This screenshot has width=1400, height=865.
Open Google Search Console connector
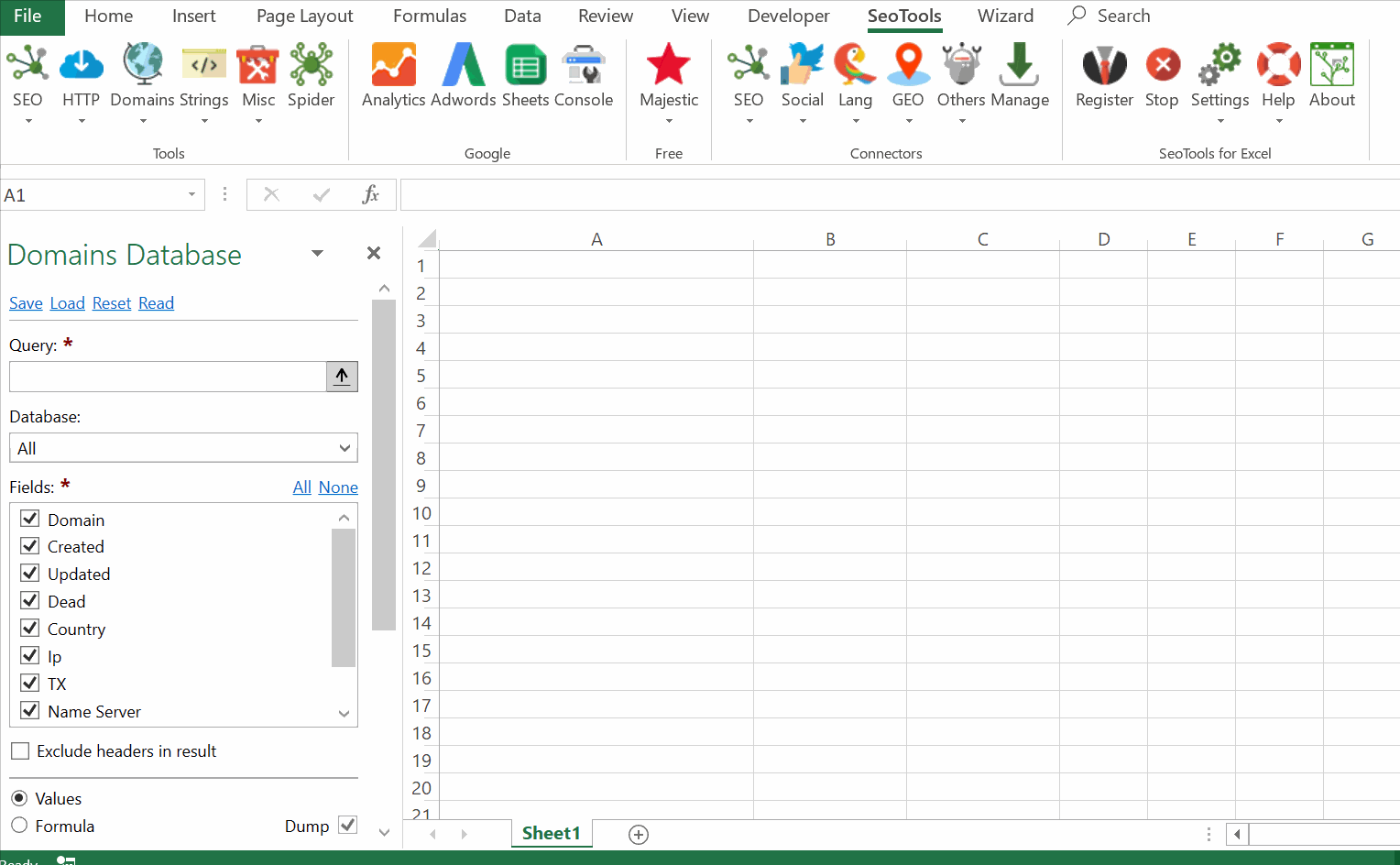click(x=583, y=64)
